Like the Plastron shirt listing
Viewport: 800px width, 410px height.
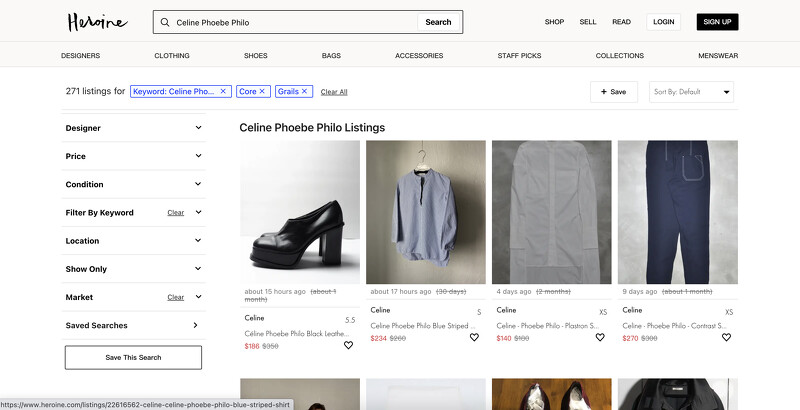pos(600,338)
